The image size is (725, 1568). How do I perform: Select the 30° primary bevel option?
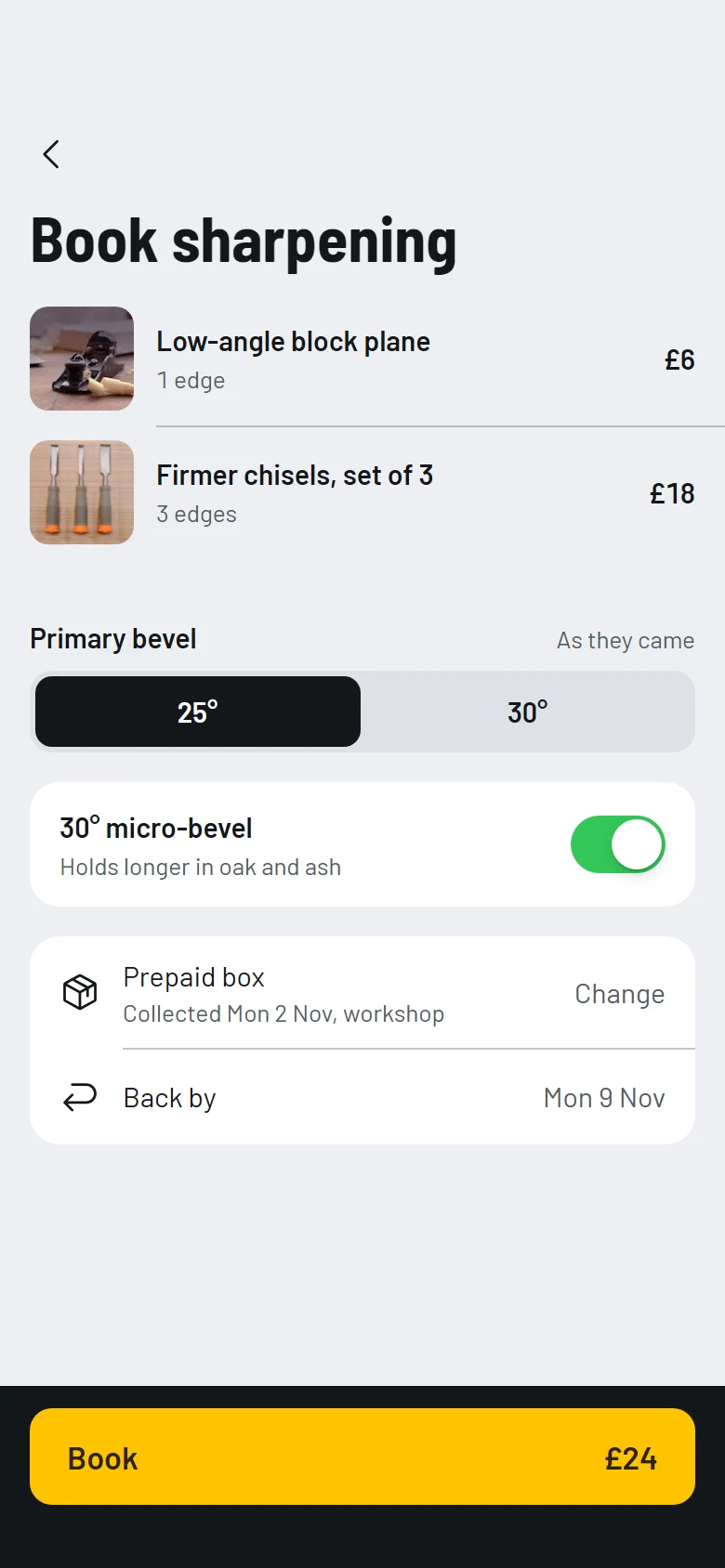click(527, 712)
